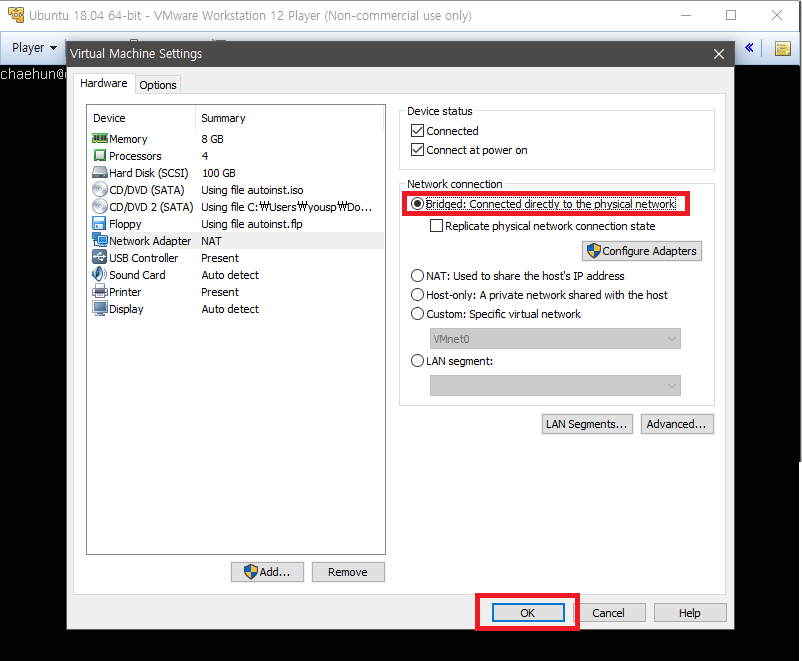Select the Hard Disk (SCSI) icon
This screenshot has width=802, height=661.
(100, 172)
